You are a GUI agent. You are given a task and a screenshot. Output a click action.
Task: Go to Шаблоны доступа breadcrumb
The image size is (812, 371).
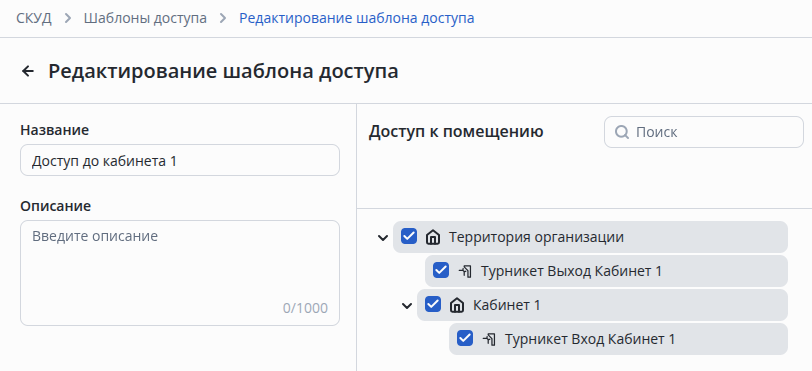[145, 19]
